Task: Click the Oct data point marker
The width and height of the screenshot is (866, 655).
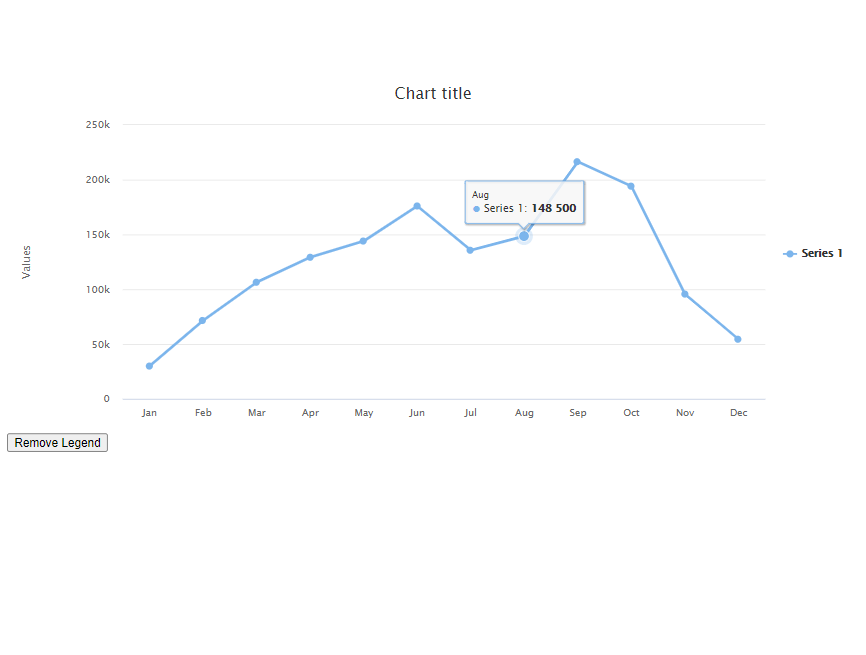Action: (x=631, y=186)
